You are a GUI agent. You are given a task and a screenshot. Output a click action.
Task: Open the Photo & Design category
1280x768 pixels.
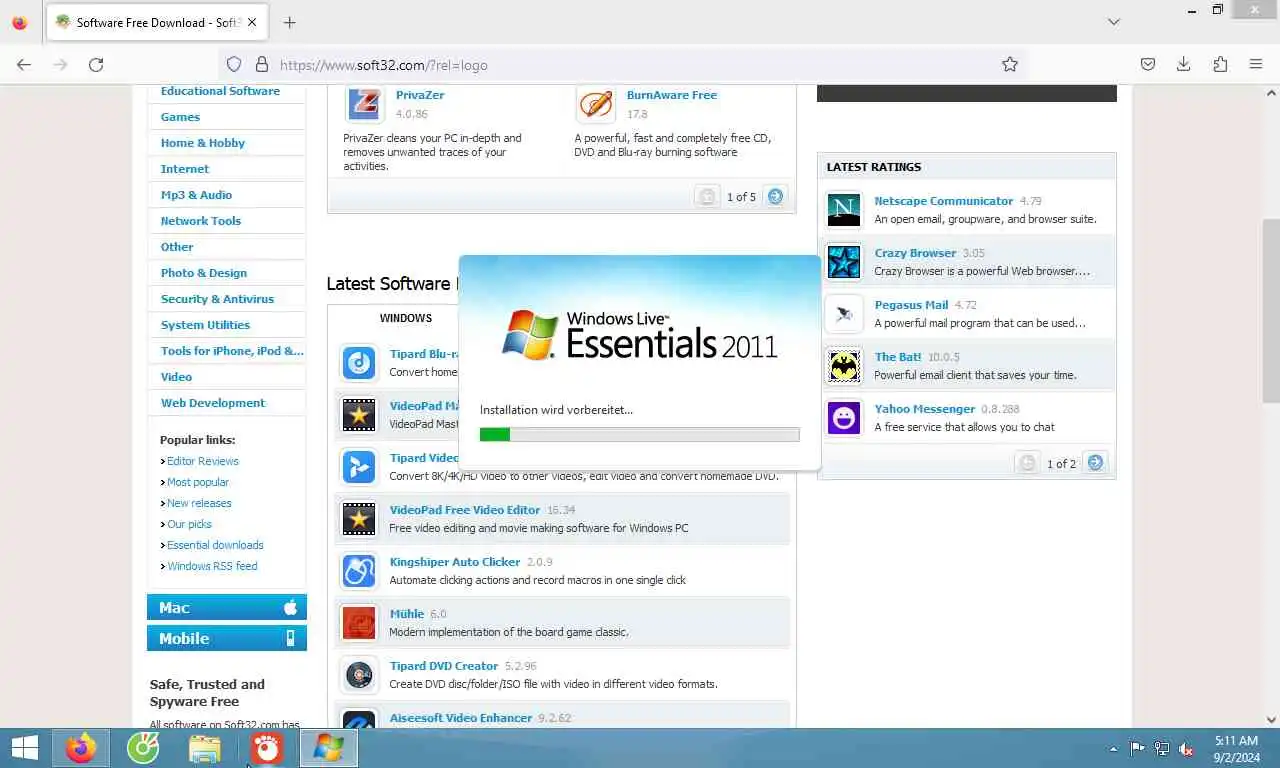coord(204,273)
